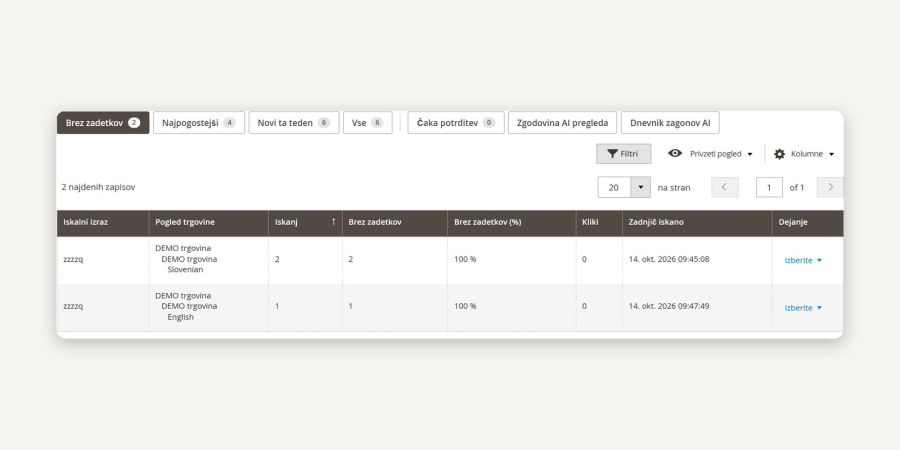Open Zgodovina AI pregleda tab
This screenshot has height=450, width=900.
coord(562,123)
